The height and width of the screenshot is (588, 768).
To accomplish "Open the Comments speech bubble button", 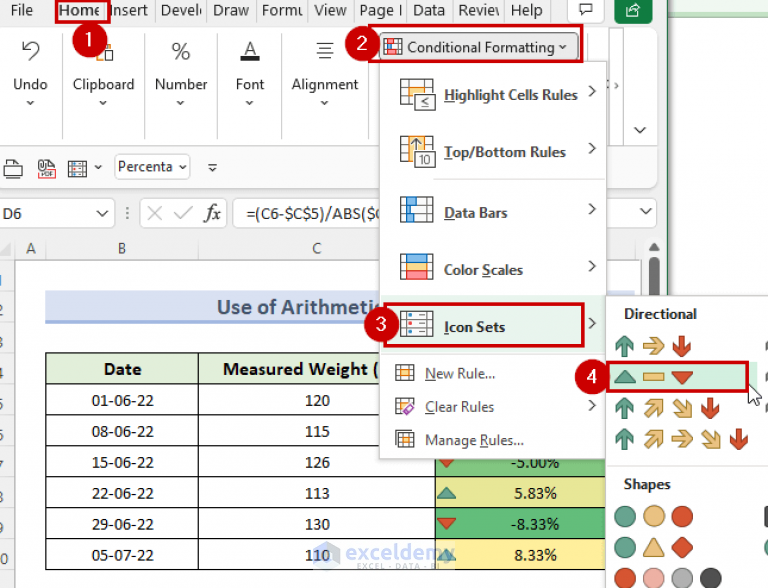I will (x=586, y=10).
